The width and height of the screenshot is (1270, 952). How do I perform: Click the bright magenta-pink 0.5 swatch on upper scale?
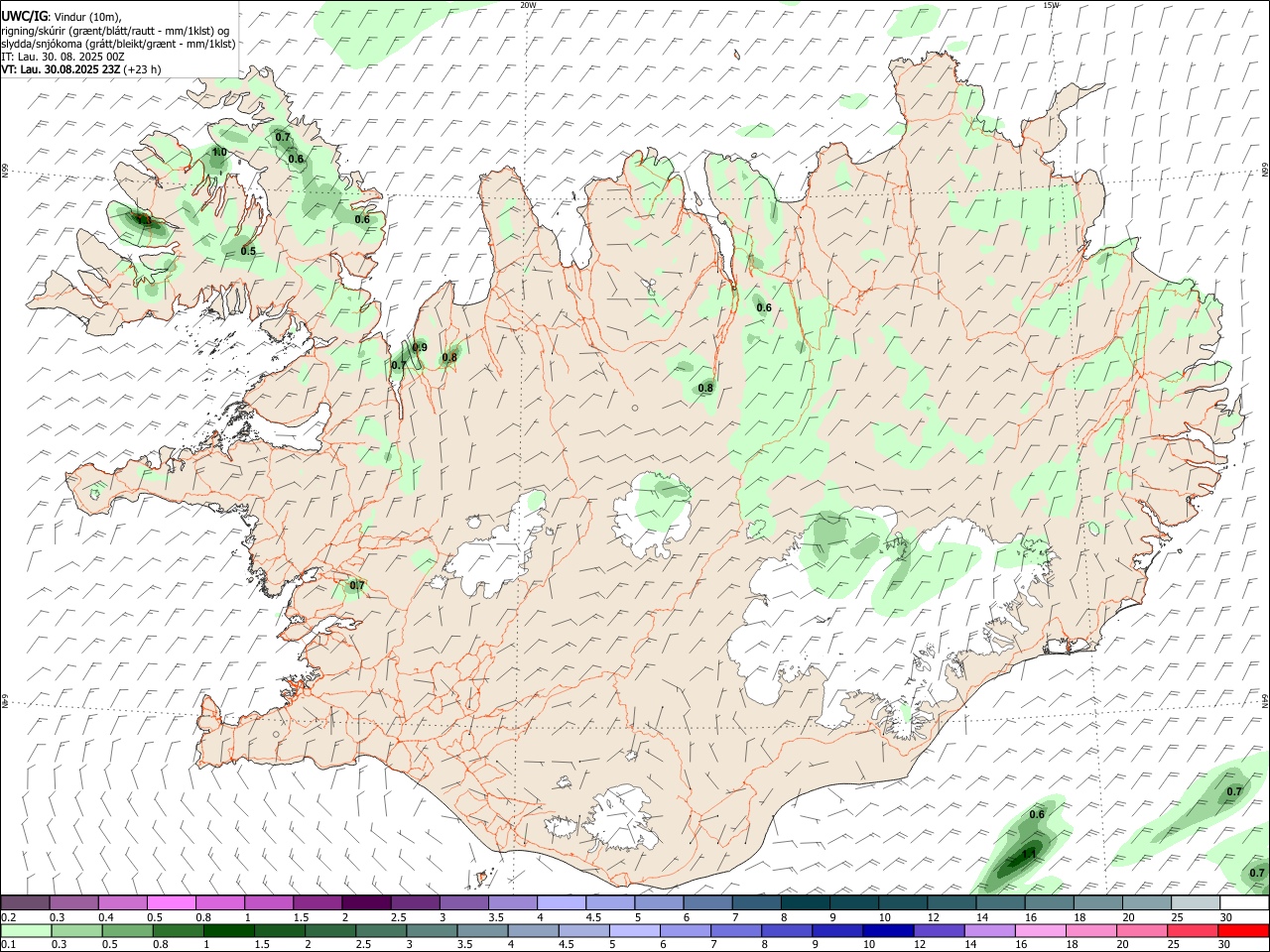tap(173, 902)
